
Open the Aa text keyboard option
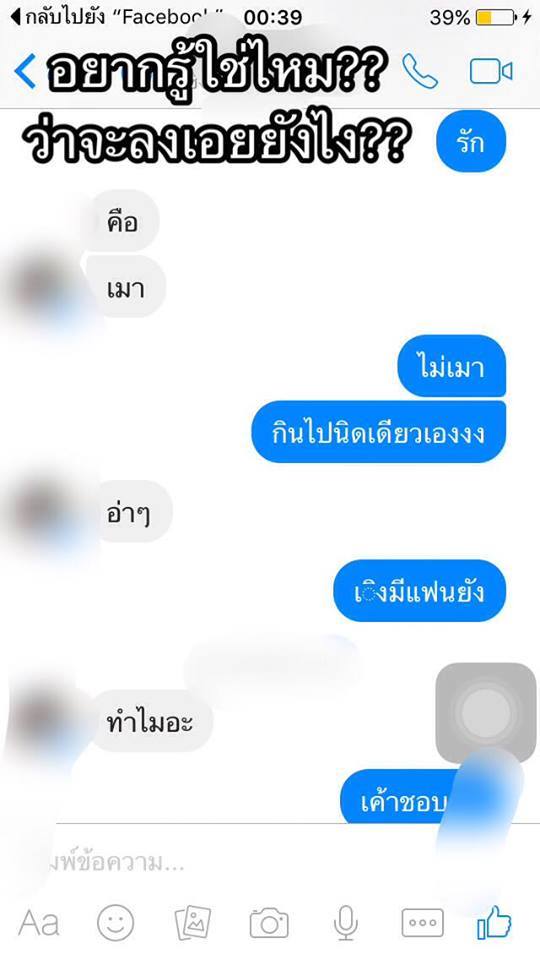[39, 923]
